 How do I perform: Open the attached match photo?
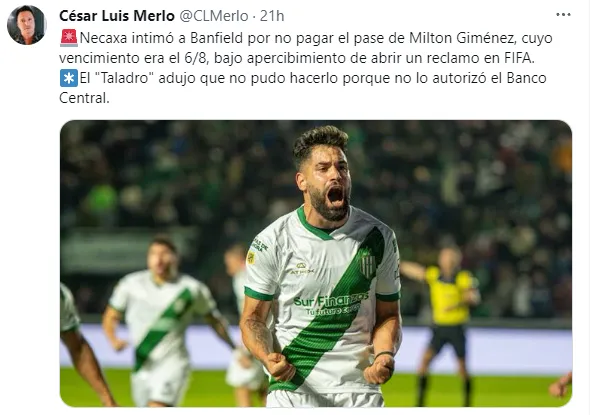(316, 263)
